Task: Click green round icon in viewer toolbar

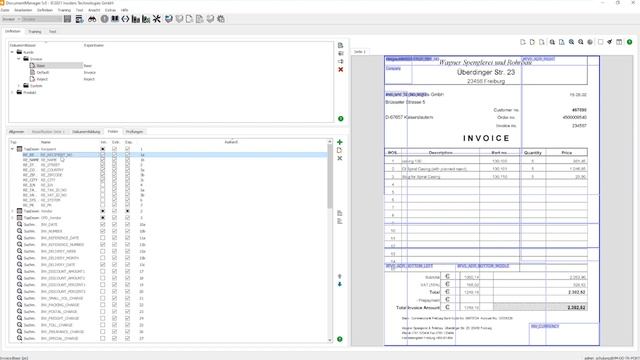Action: coord(629,42)
